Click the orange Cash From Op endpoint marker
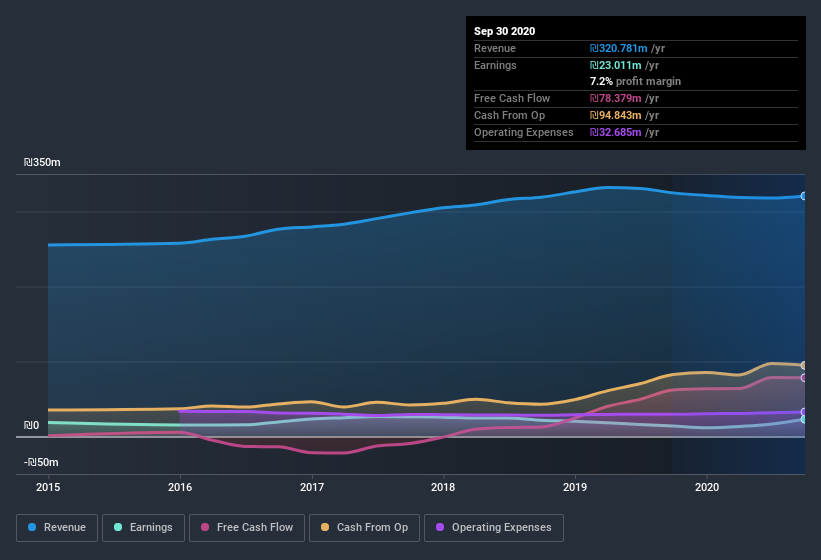The height and width of the screenshot is (560, 821). point(804,366)
